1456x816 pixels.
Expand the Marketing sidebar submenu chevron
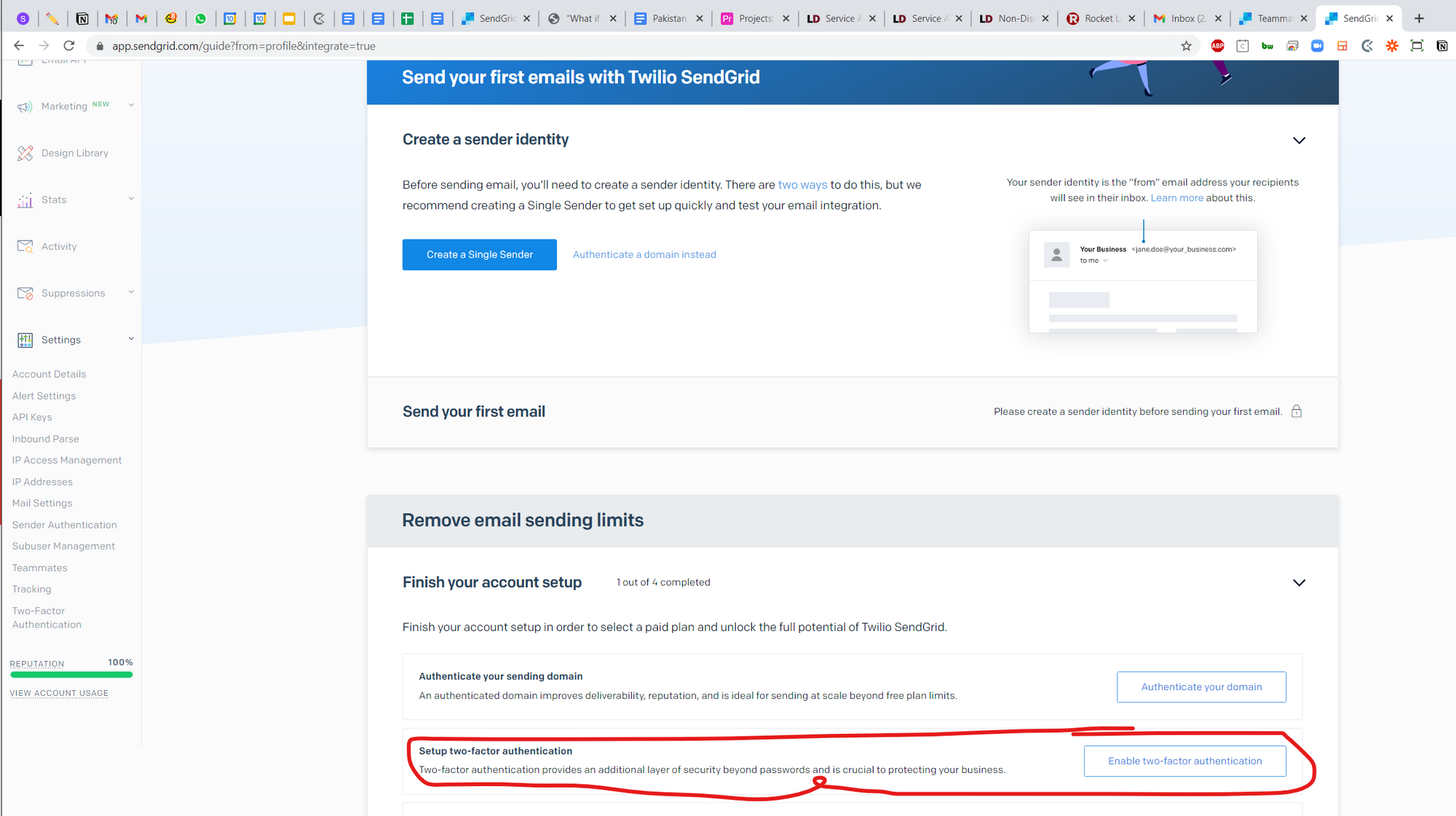[131, 106]
